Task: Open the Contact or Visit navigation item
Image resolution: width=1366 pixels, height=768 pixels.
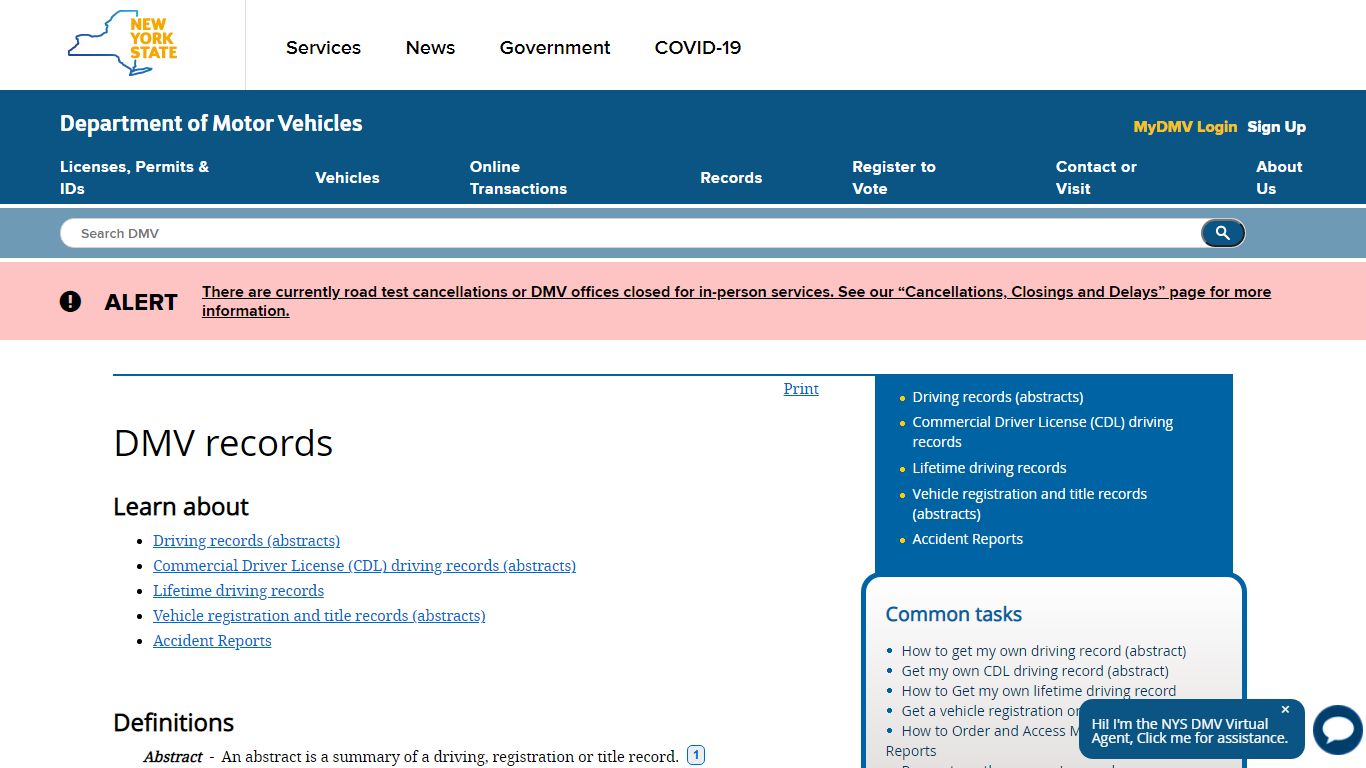Action: click(x=1096, y=178)
